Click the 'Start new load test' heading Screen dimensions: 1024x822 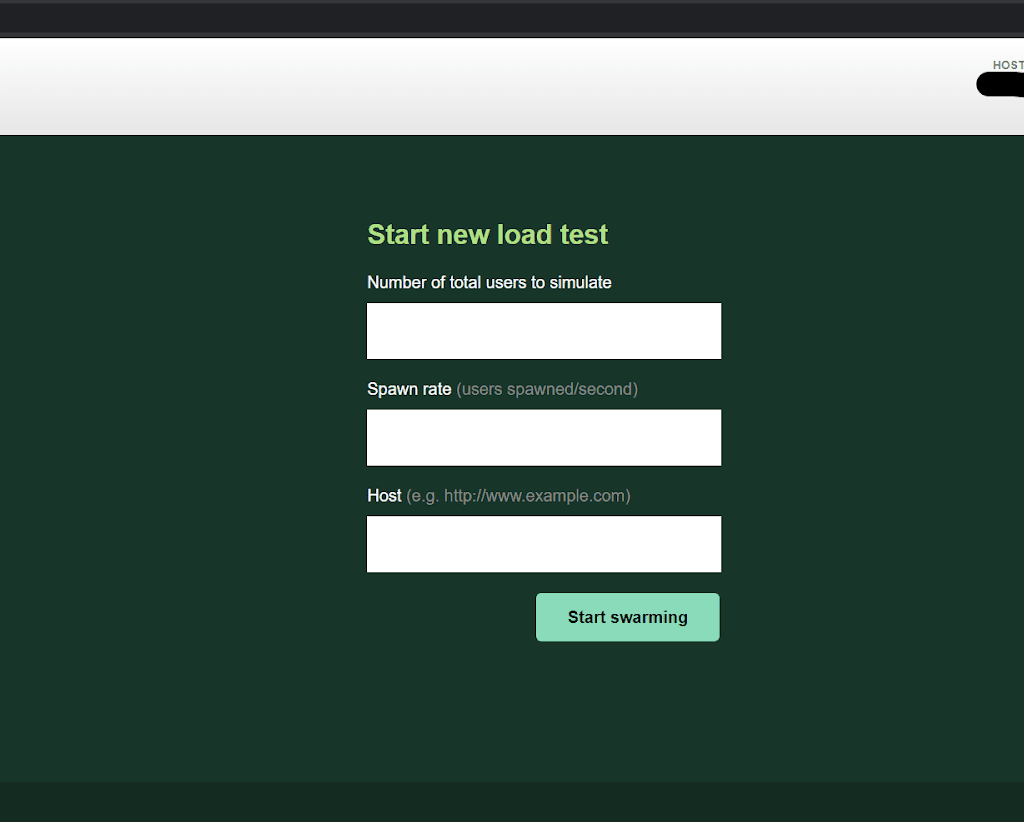coord(487,235)
